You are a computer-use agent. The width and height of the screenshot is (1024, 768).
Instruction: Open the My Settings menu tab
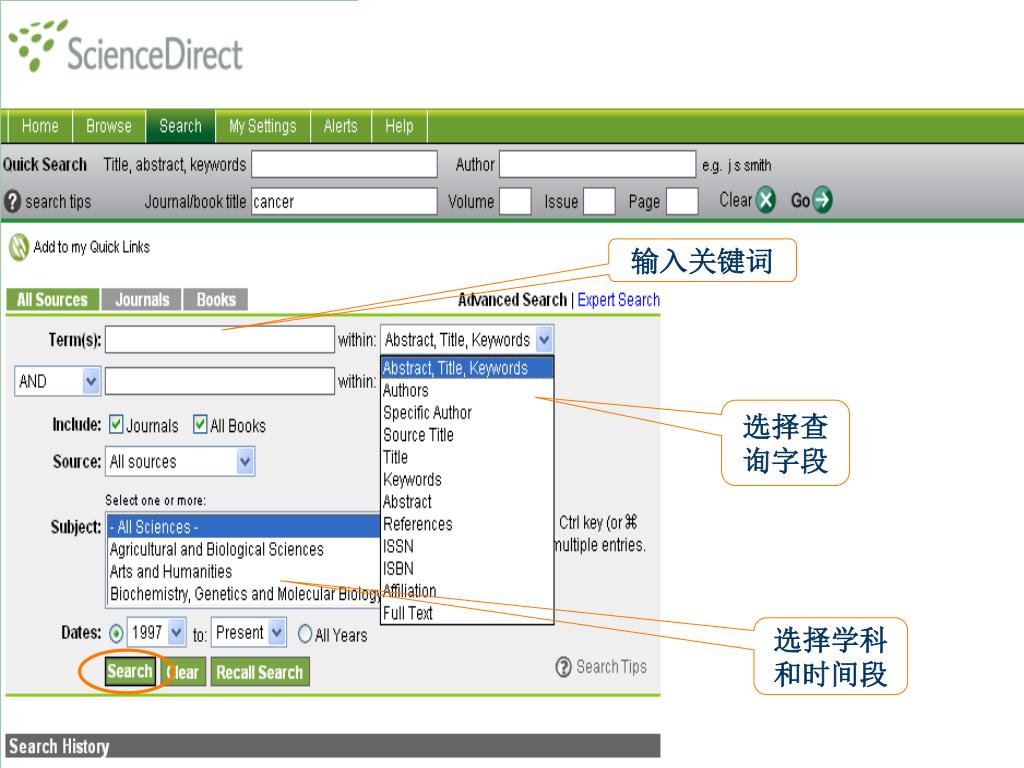263,126
